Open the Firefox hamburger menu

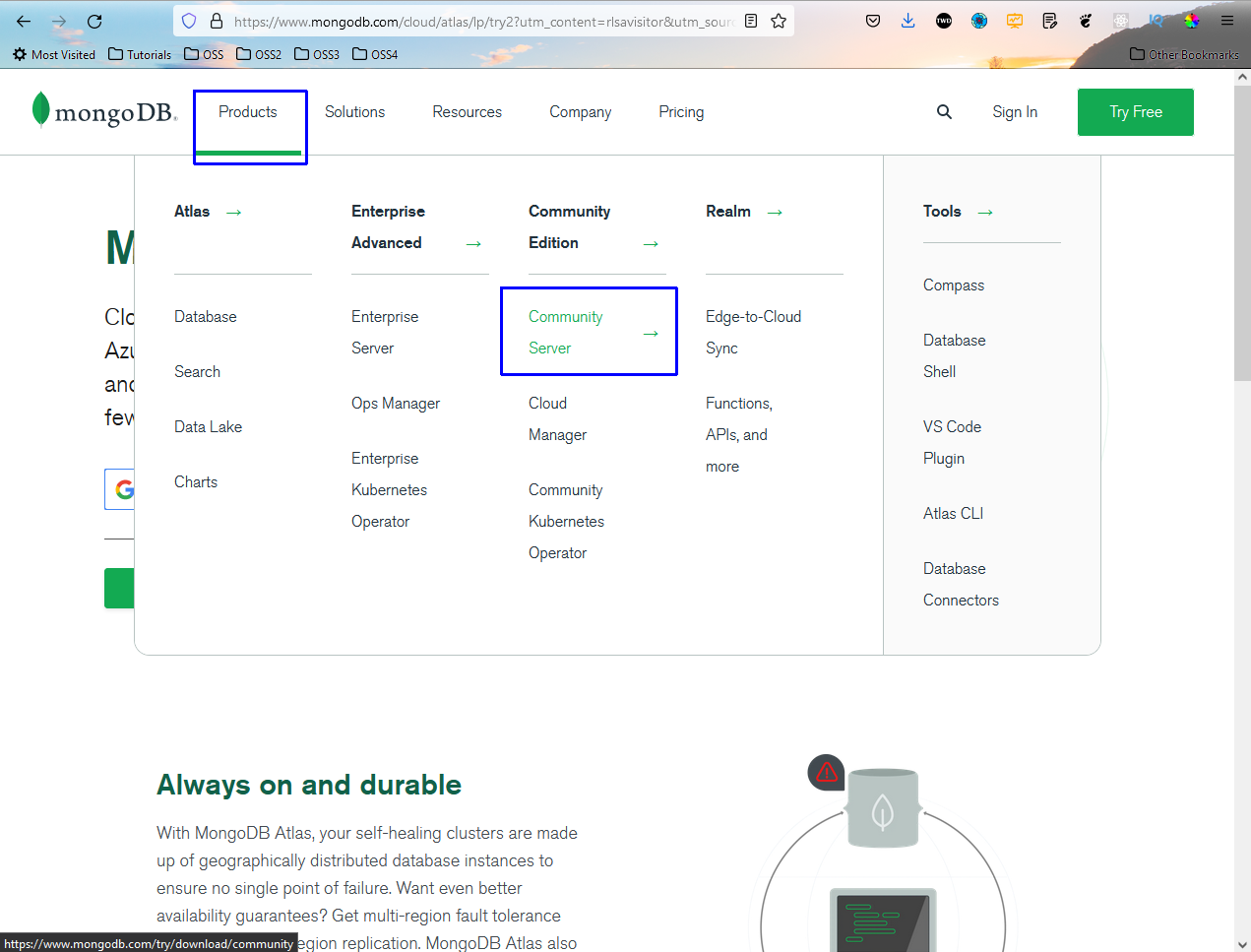(x=1227, y=21)
